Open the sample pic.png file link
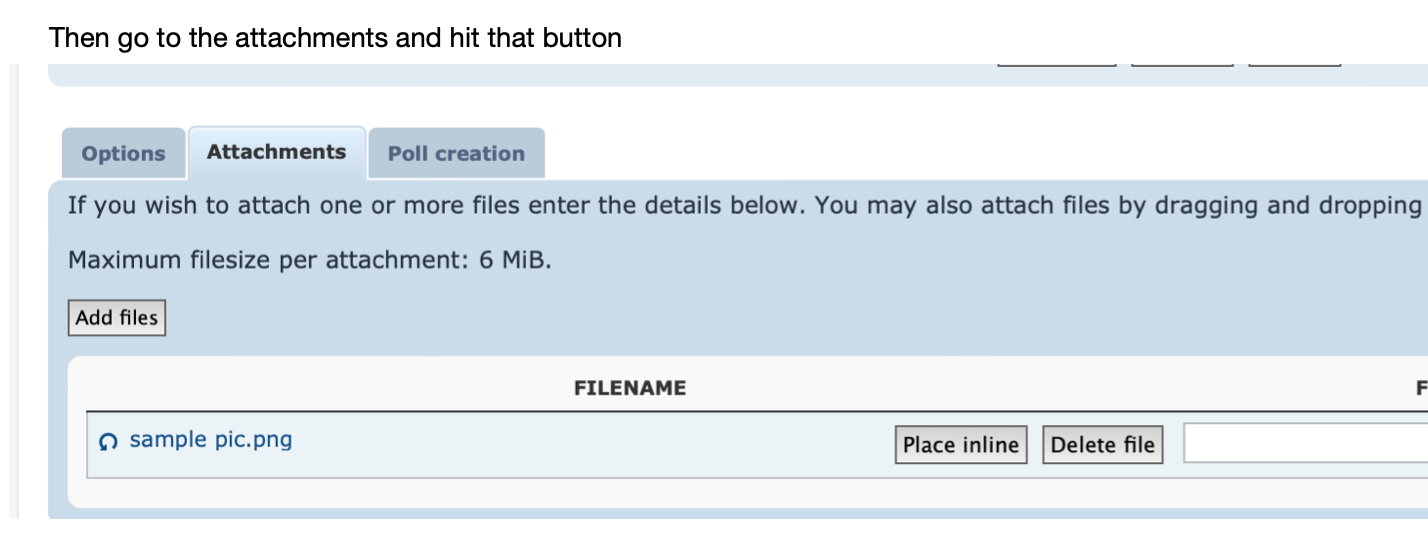The image size is (1428, 536). pyautogui.click(x=211, y=440)
